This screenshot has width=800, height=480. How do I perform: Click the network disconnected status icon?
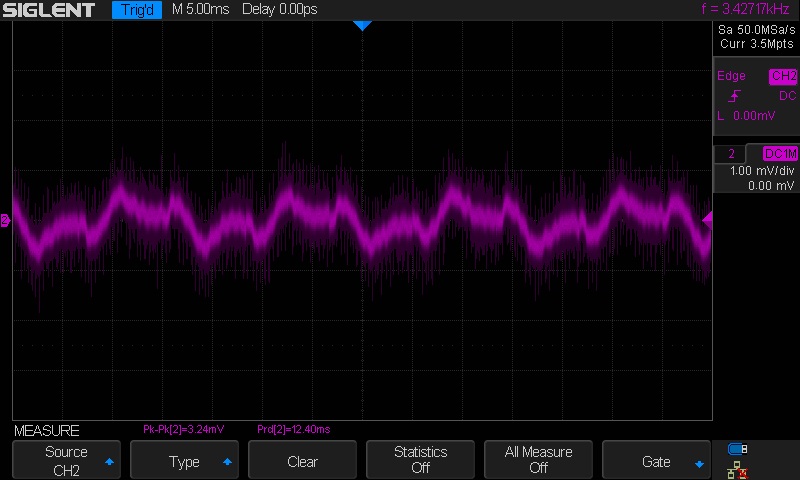737,470
